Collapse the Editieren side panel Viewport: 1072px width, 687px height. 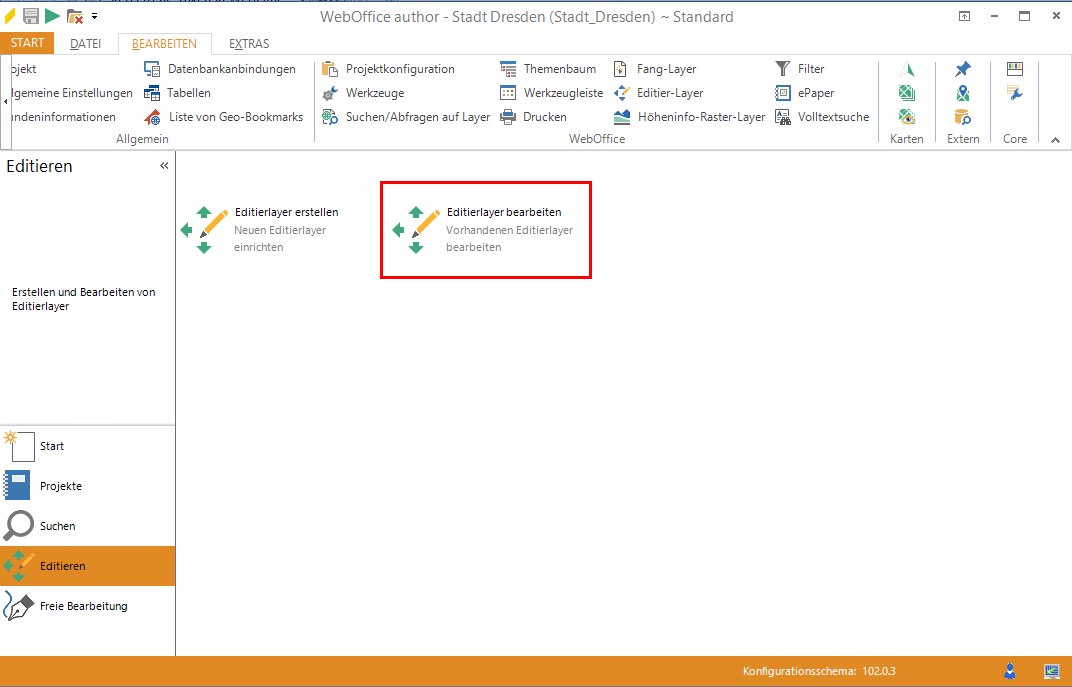pyautogui.click(x=164, y=166)
